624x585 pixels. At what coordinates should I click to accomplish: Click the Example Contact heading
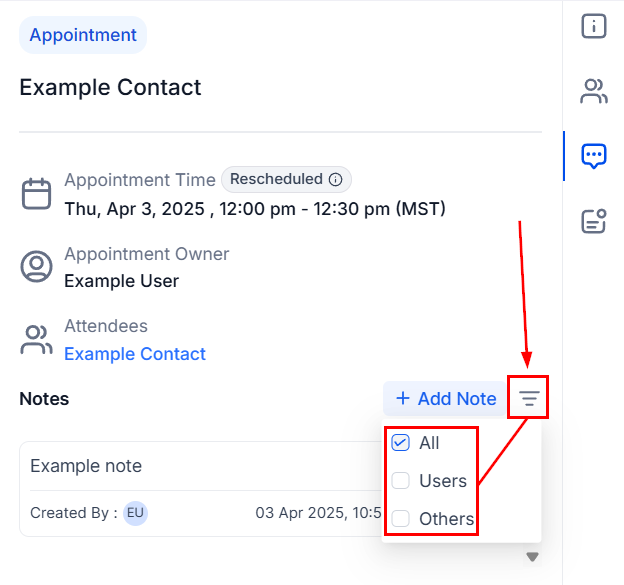[x=110, y=87]
